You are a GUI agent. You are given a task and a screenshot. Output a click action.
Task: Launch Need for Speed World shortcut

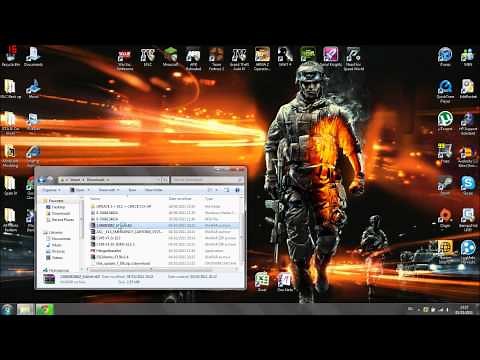(354, 59)
